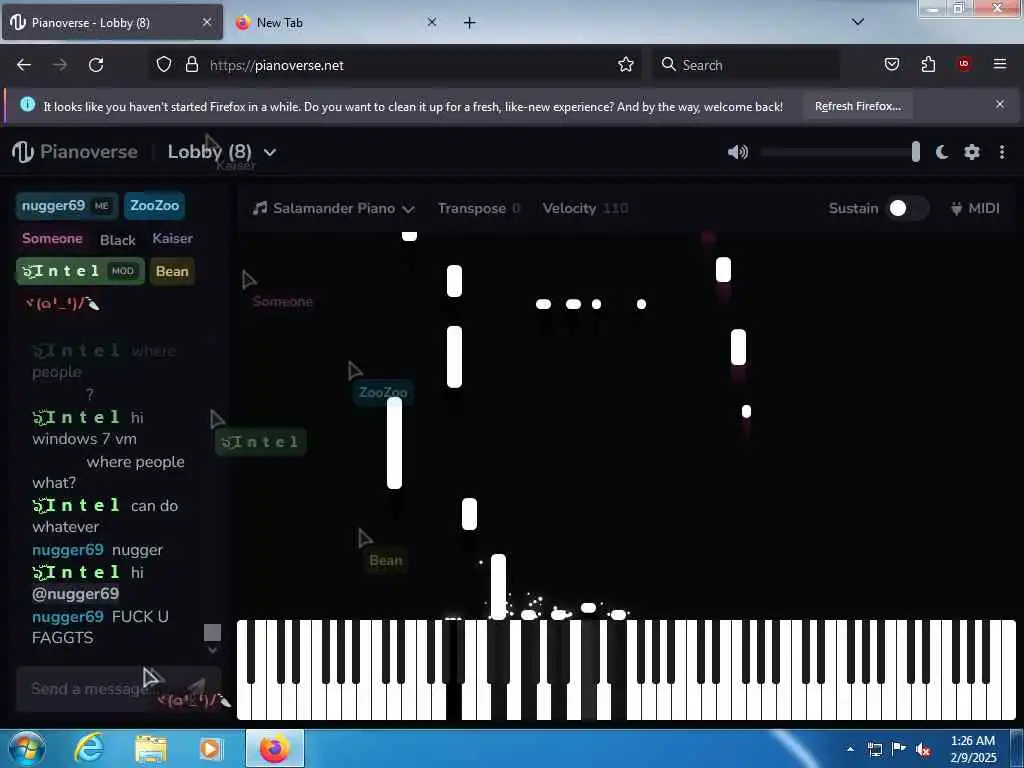Screen dimensions: 1024x768
Task: Select user ZooZoo in the user list
Action: 154,206
